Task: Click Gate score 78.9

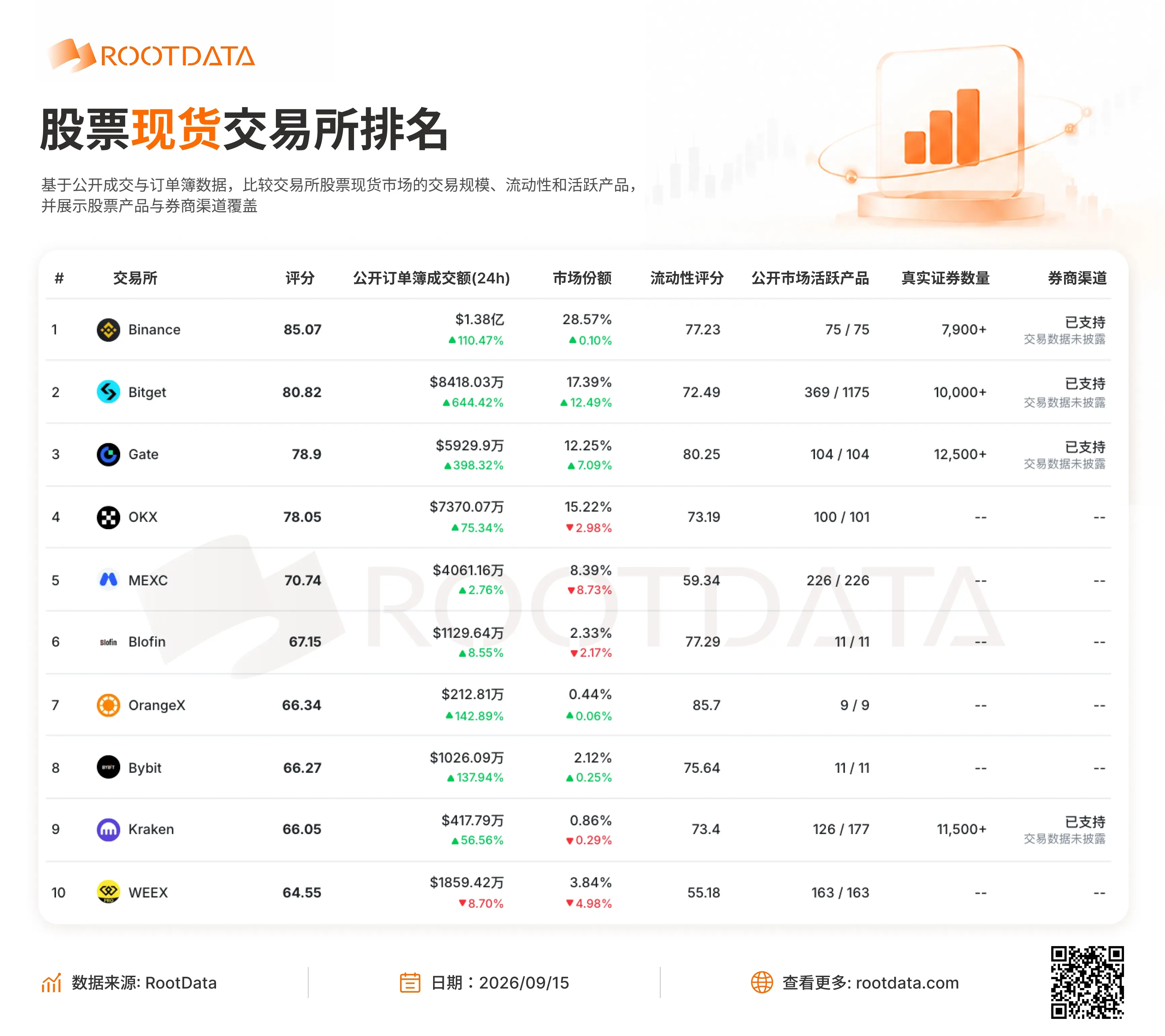Action: 307,454
